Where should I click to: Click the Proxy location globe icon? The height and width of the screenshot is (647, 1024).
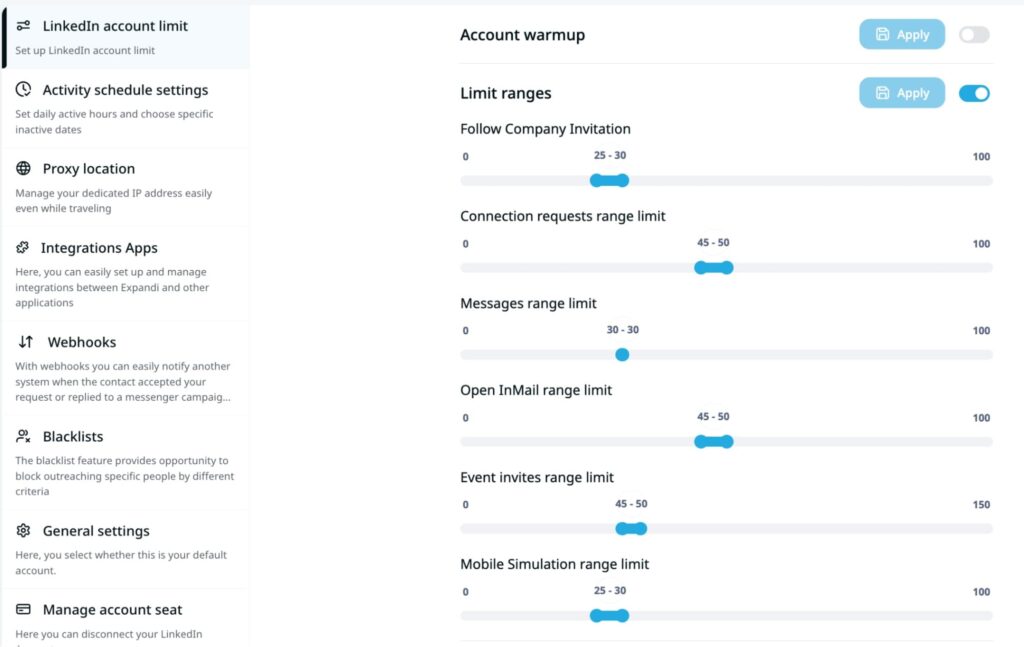pyautogui.click(x=23, y=169)
